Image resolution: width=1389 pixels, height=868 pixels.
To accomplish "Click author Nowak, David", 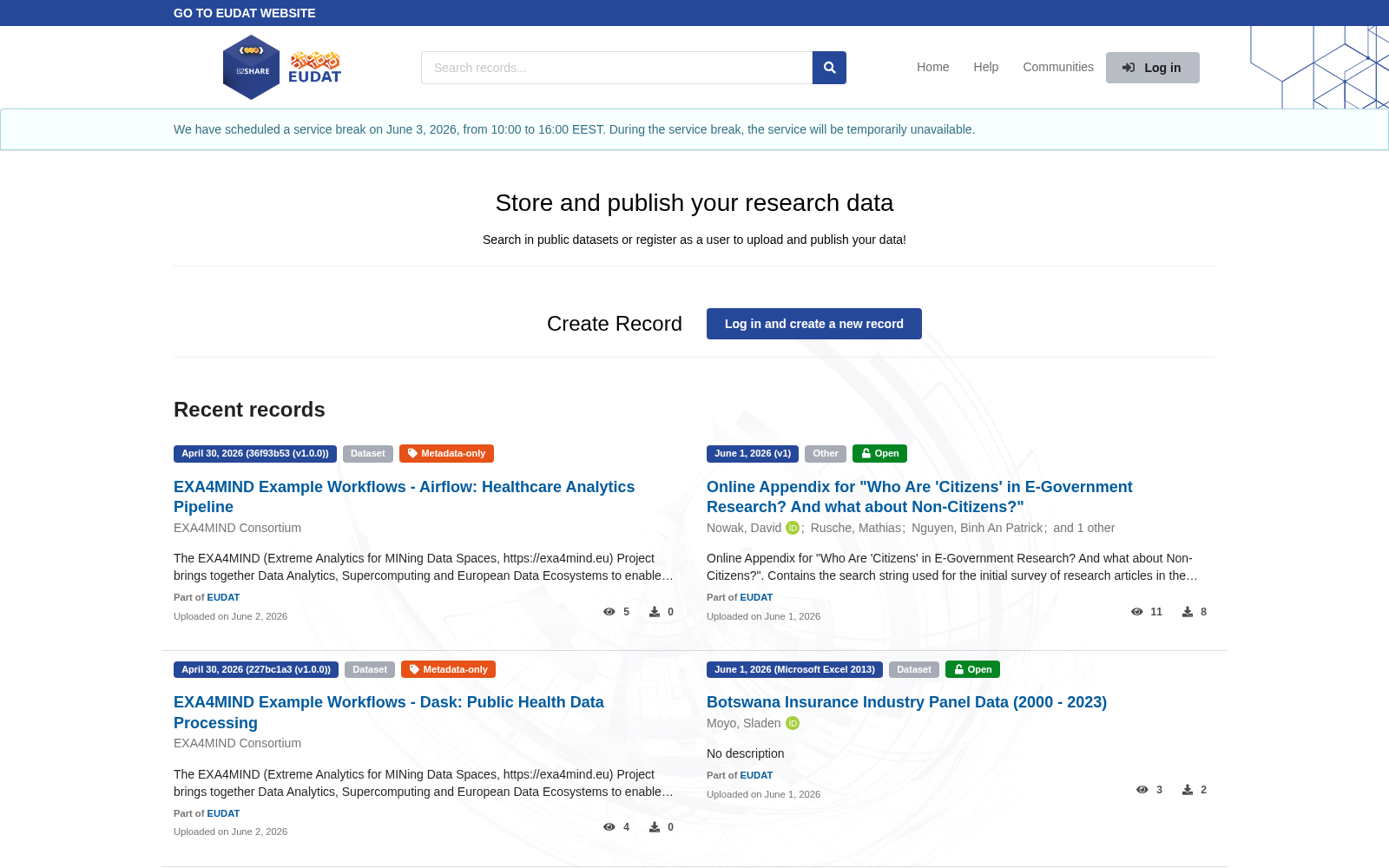I will 744,528.
